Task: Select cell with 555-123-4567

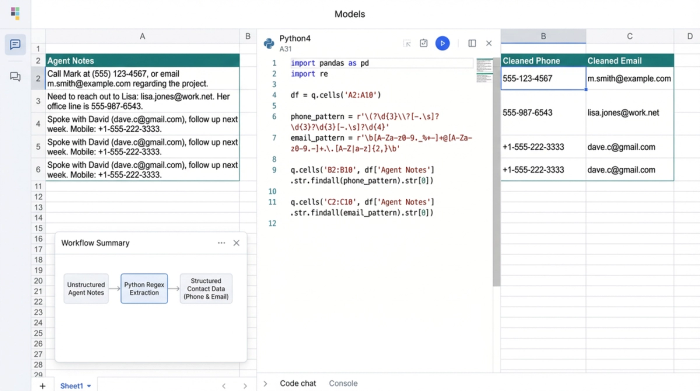Action: (543, 79)
